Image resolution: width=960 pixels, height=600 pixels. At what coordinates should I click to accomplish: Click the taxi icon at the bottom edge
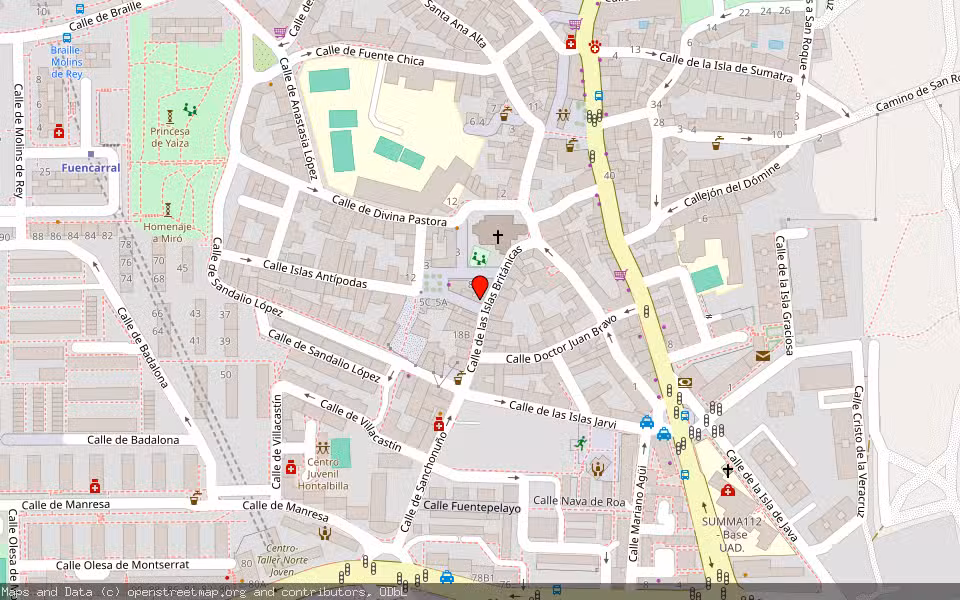(x=447, y=577)
